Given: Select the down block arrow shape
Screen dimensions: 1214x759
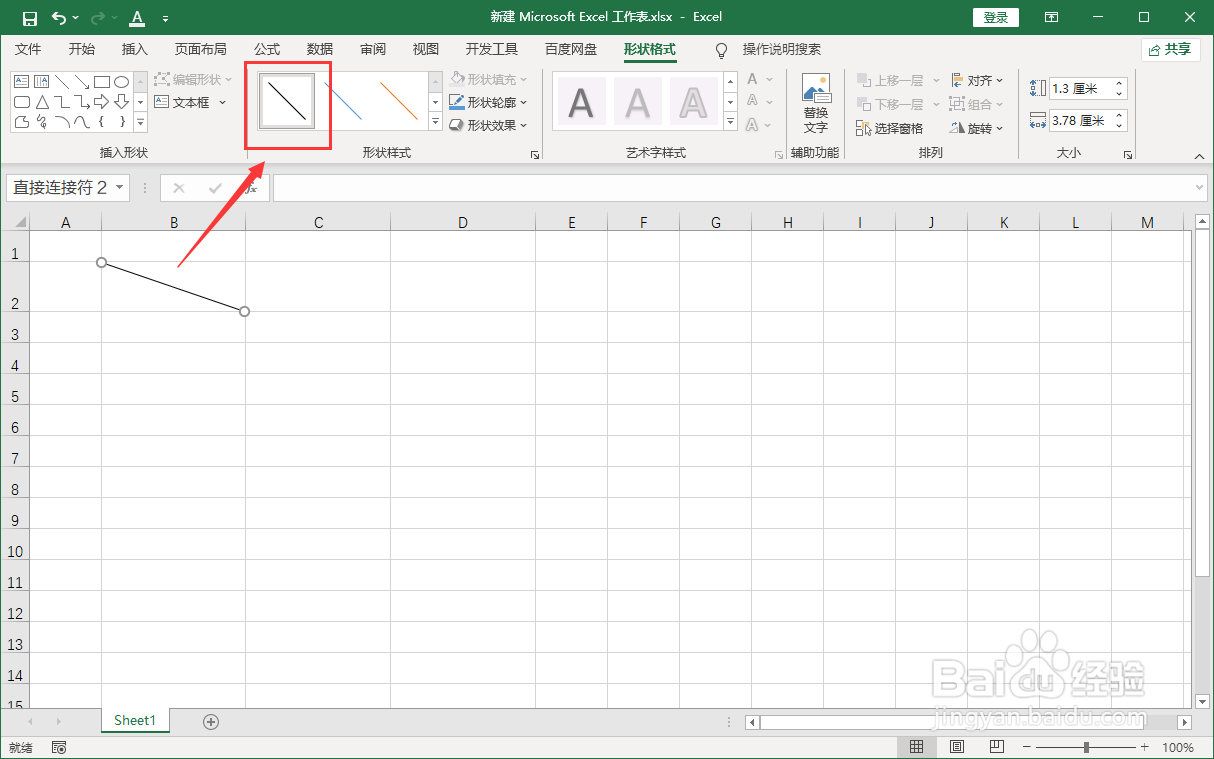Looking at the screenshot, I should pyautogui.click(x=121, y=102).
